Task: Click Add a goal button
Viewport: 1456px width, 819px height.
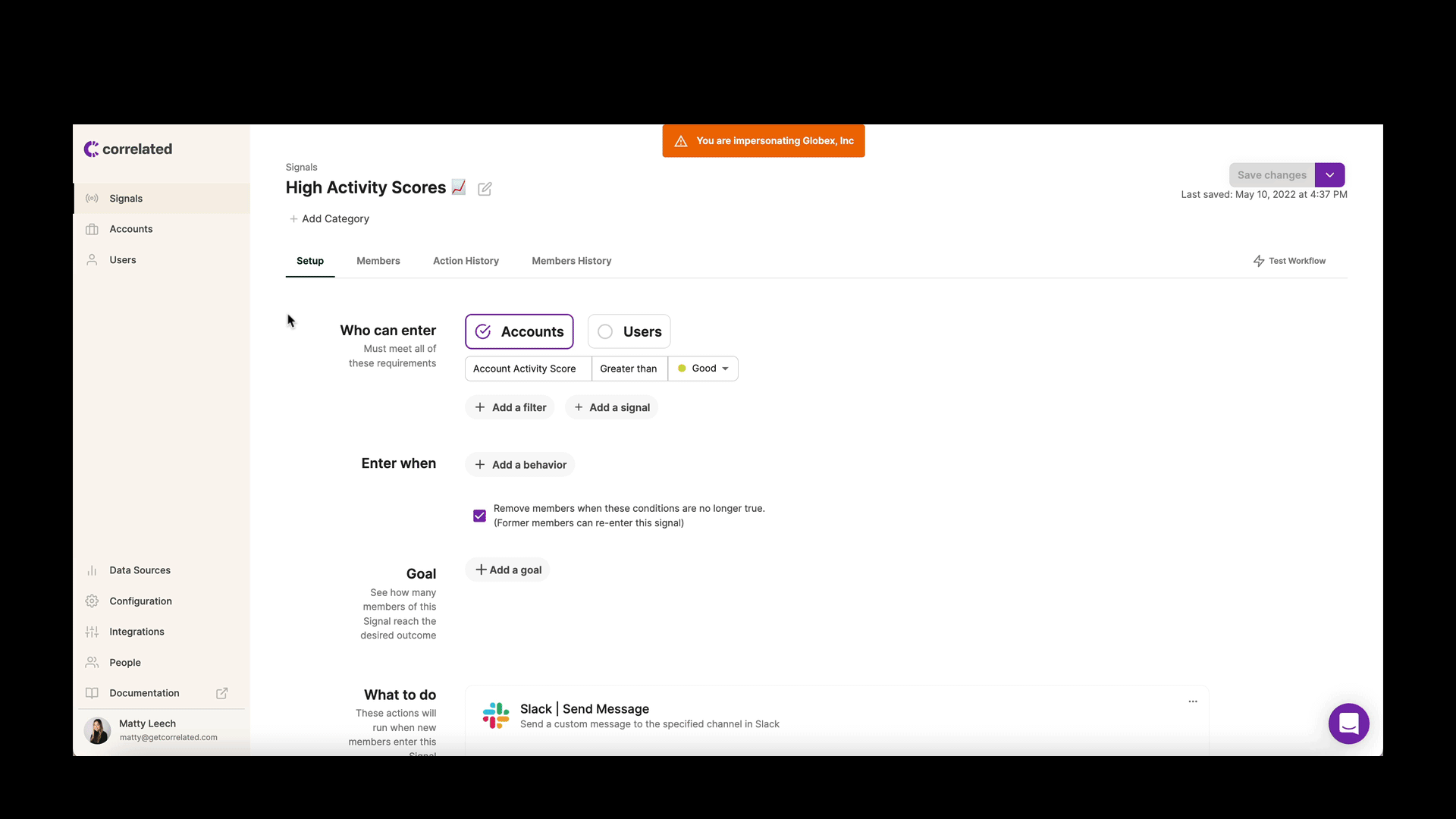Action: (x=509, y=569)
